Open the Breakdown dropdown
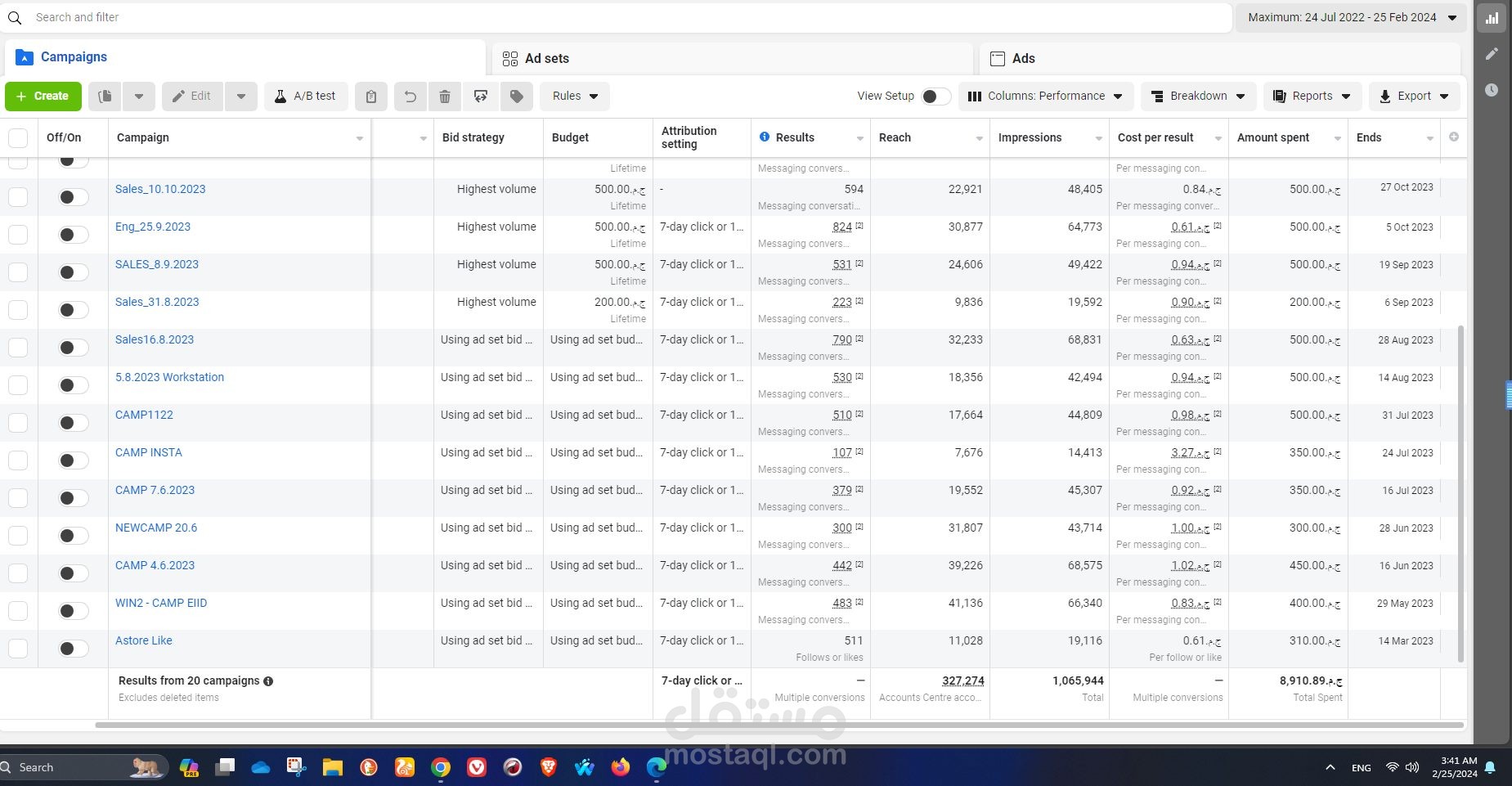This screenshot has width=1512, height=786. pos(1198,97)
